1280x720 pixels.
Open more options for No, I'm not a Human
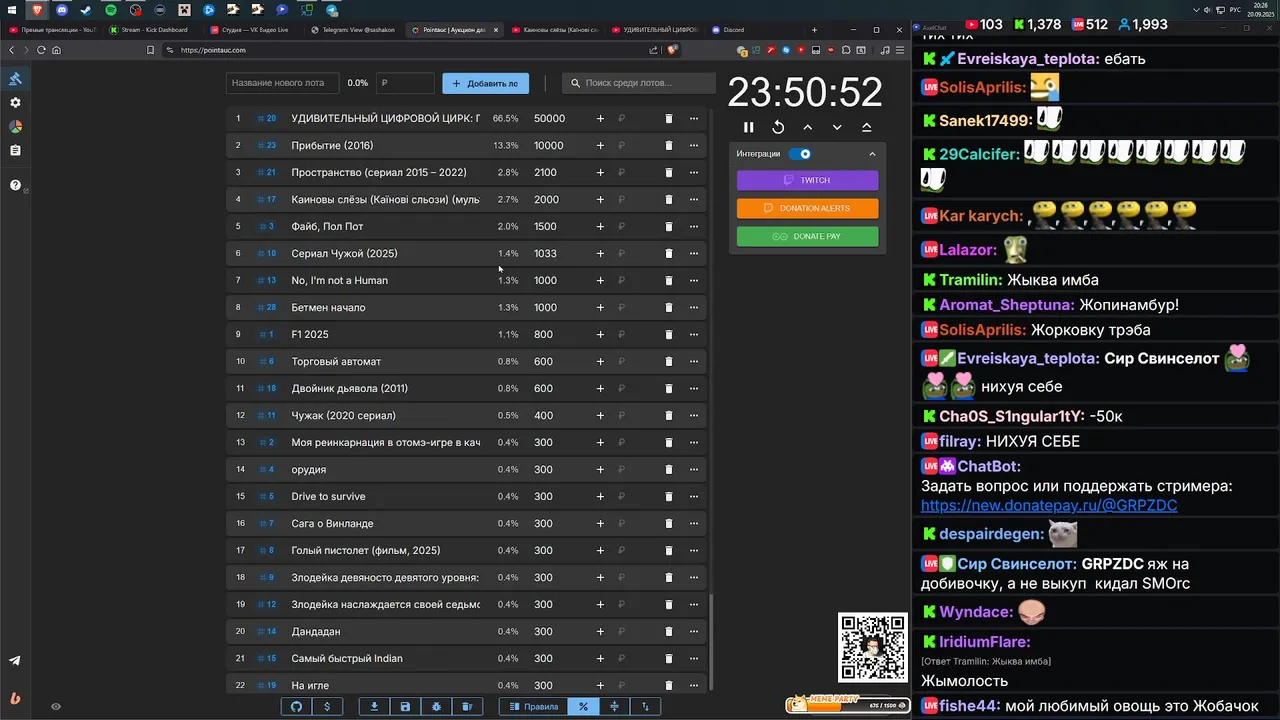coord(694,280)
